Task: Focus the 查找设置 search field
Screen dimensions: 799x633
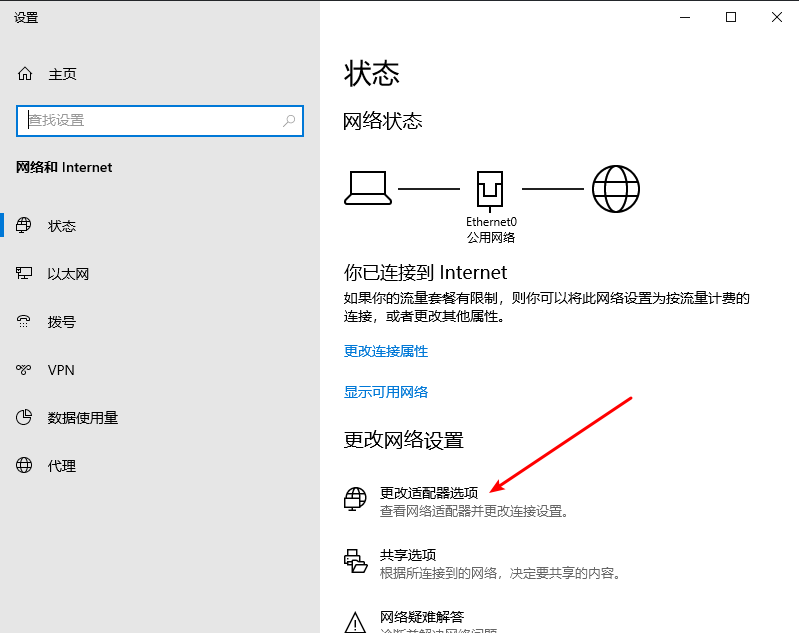Action: (x=160, y=121)
